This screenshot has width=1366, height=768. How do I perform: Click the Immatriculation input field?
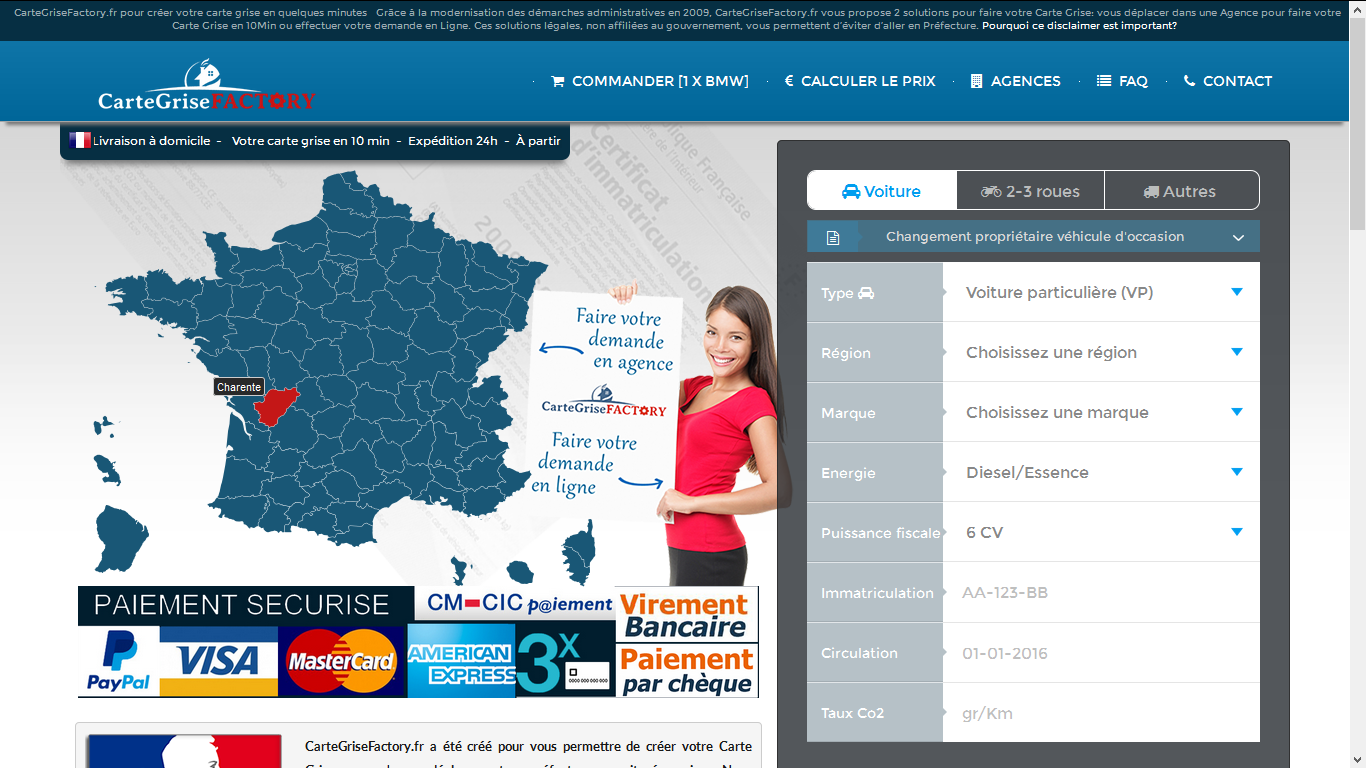pyautogui.click(x=1101, y=592)
